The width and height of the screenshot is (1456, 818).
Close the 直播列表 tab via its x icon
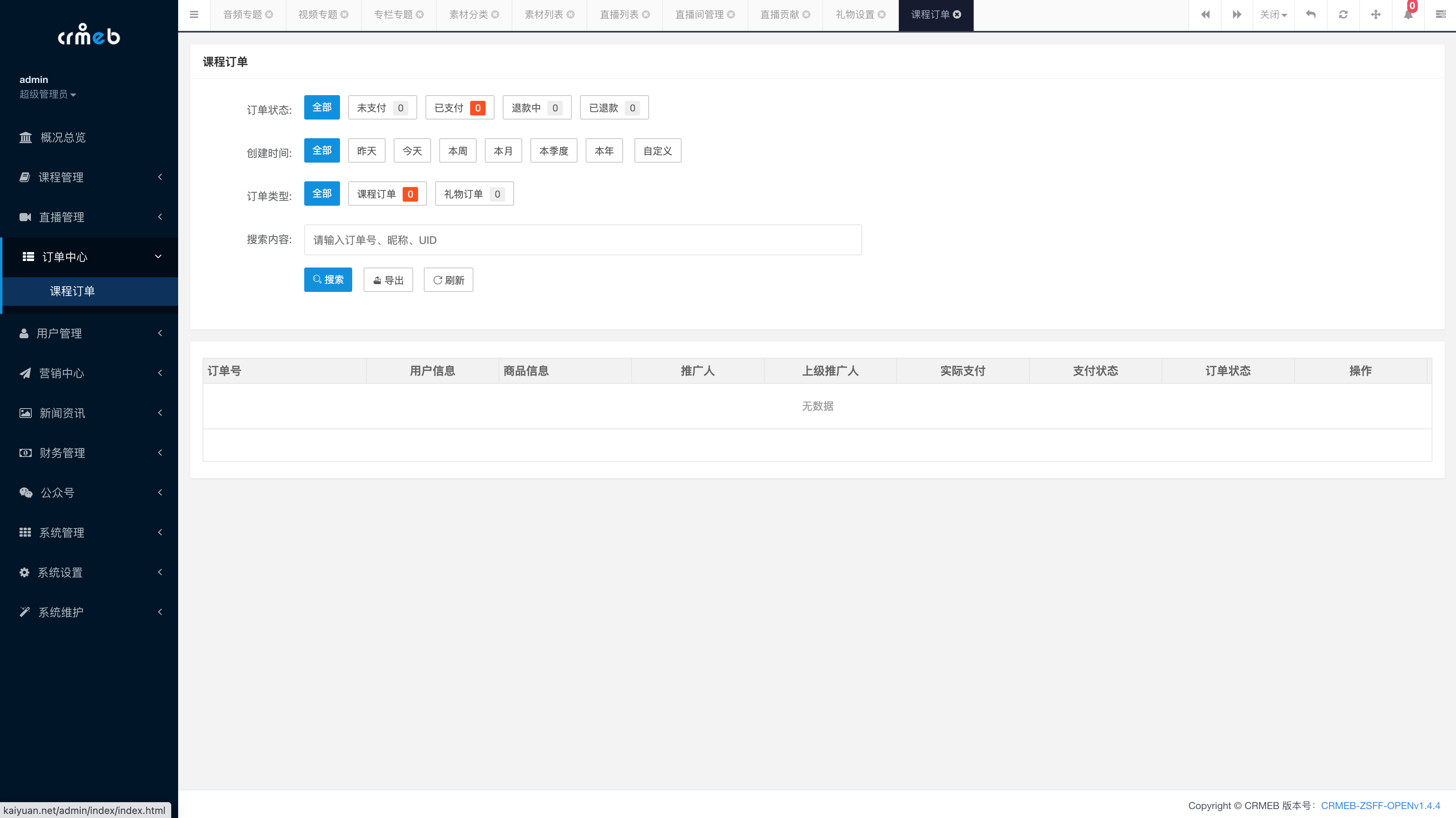[646, 15]
